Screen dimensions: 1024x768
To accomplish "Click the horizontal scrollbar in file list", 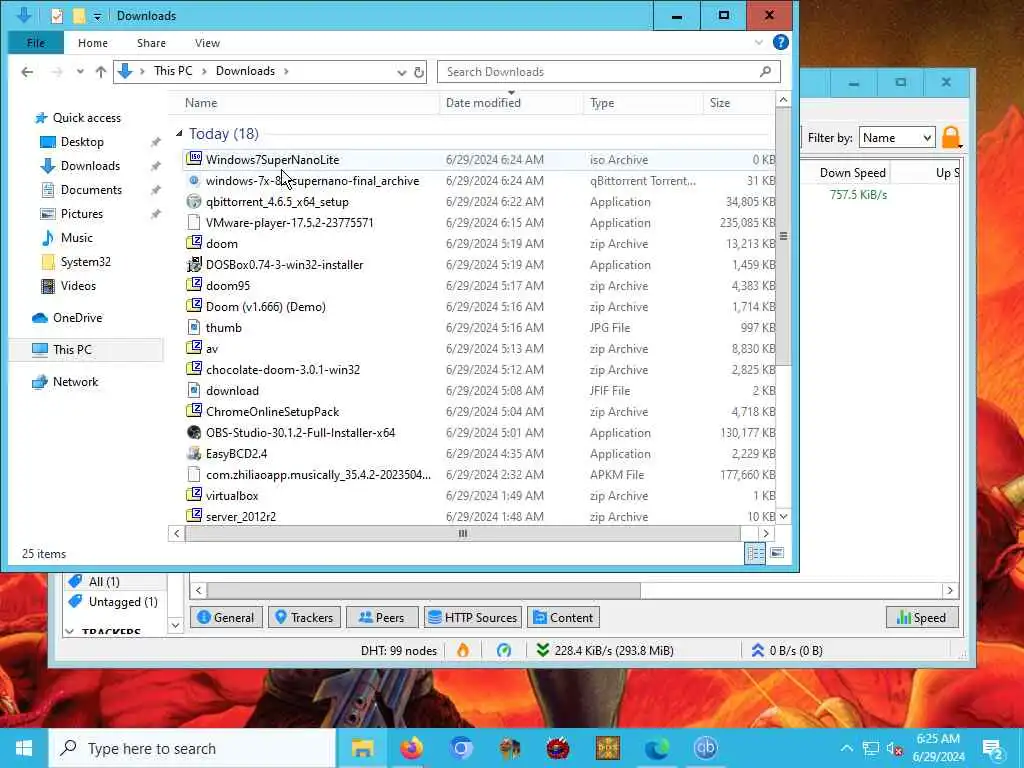I will pyautogui.click(x=462, y=534).
